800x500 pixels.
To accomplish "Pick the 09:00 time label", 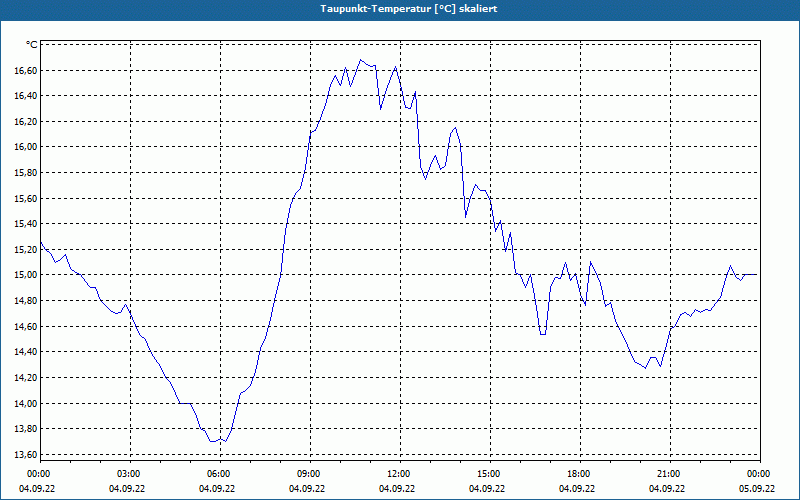I will [x=307, y=474].
